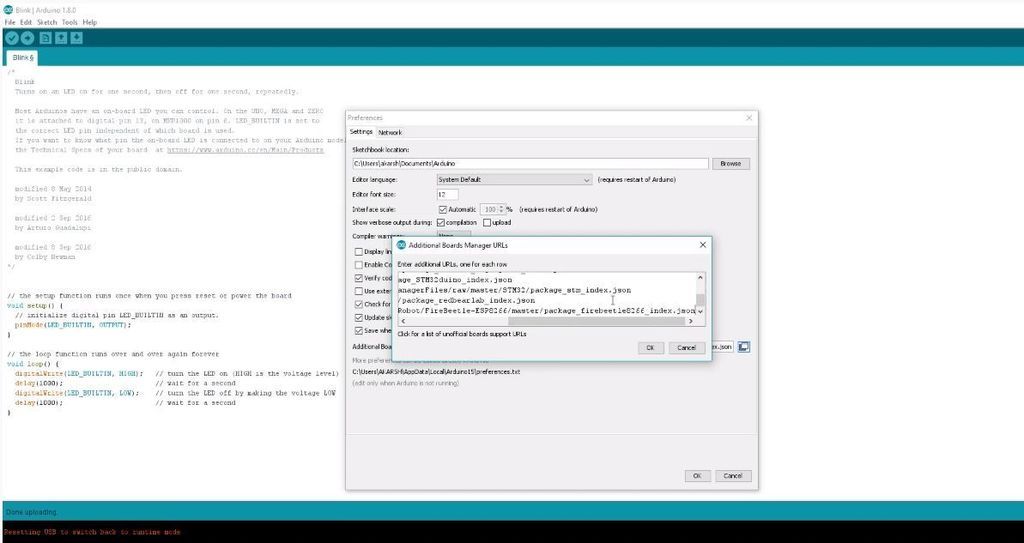Toggle verbose output during upload checkbox
This screenshot has width=1024, height=543.
487,223
